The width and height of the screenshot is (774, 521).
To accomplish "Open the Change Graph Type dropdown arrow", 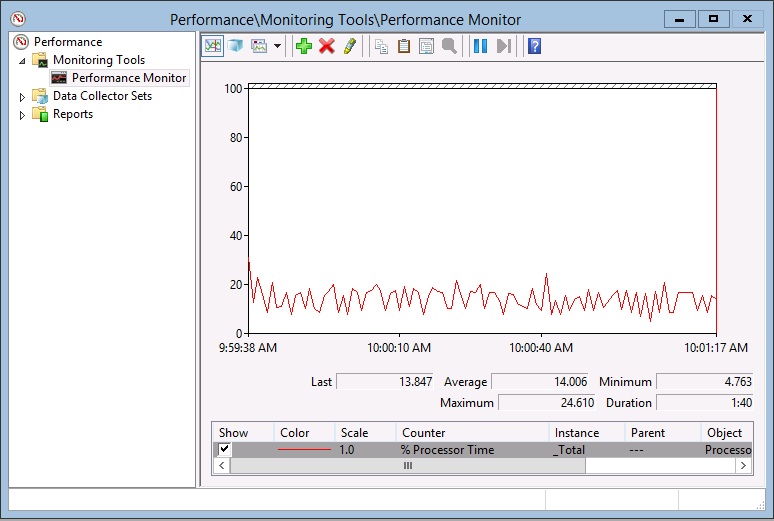I will [x=277, y=47].
